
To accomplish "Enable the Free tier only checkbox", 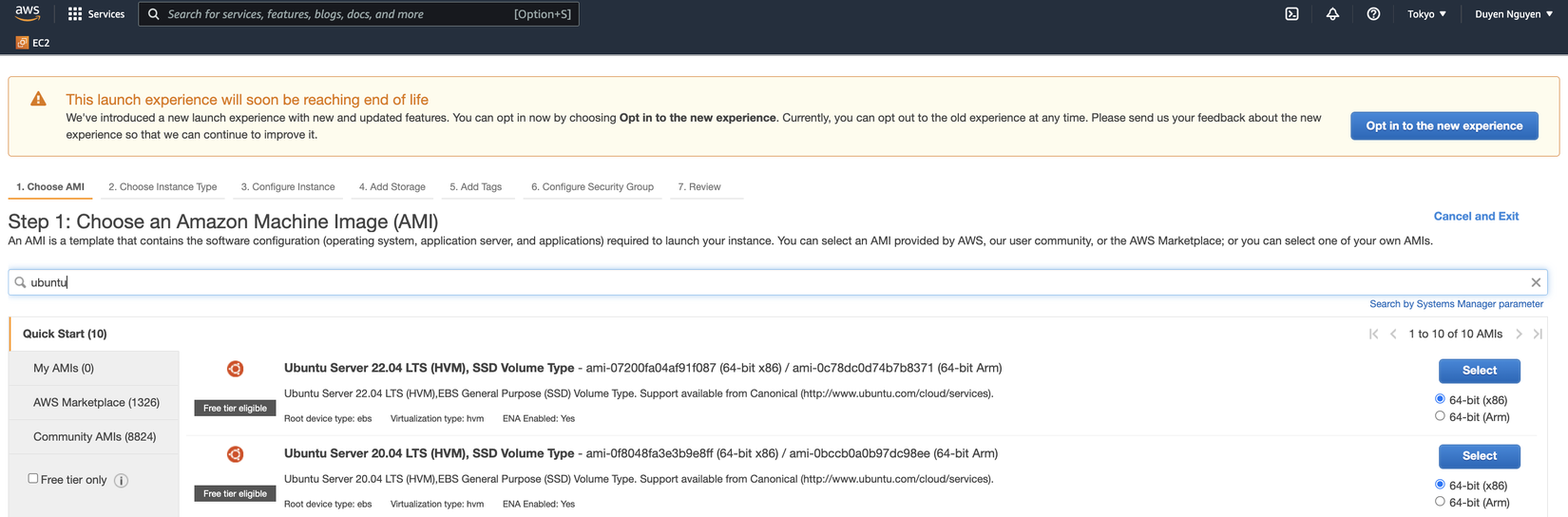I will (33, 479).
